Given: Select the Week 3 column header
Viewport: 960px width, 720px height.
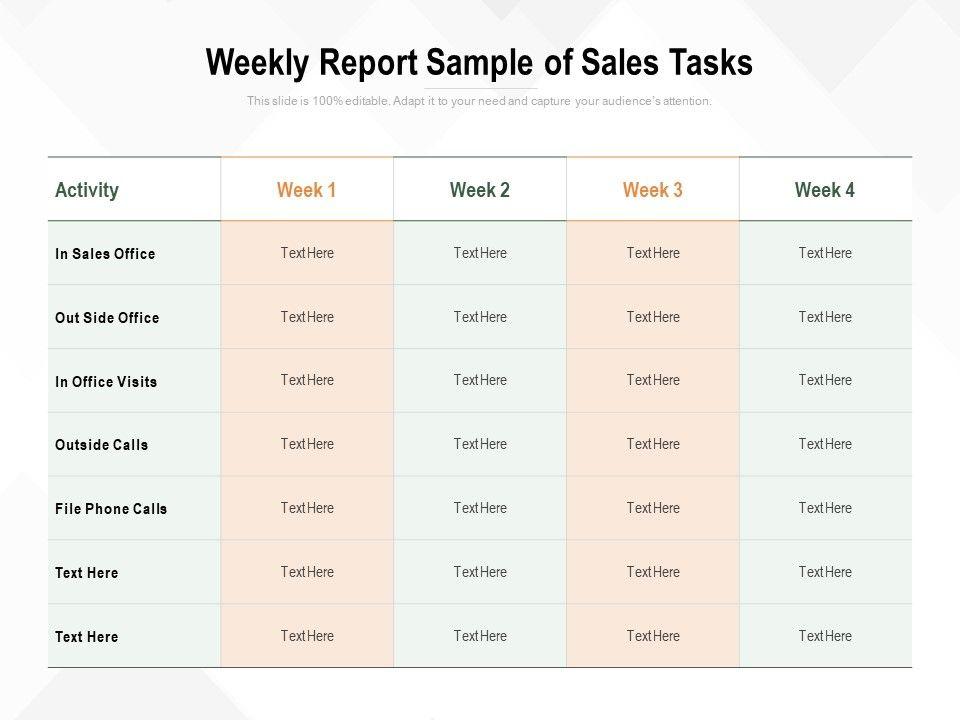Looking at the screenshot, I should tap(653, 190).
